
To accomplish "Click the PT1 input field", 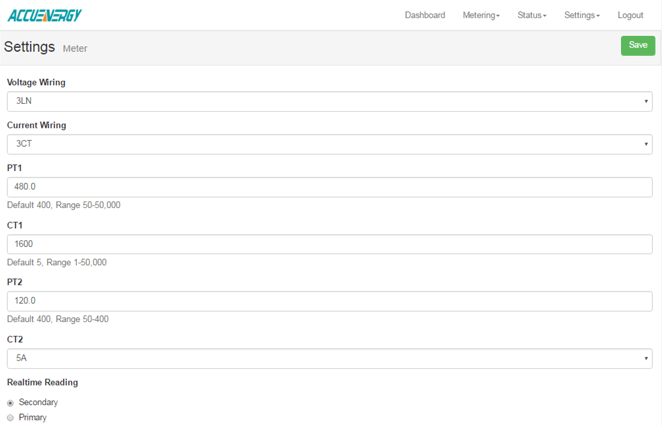I will tap(329, 187).
